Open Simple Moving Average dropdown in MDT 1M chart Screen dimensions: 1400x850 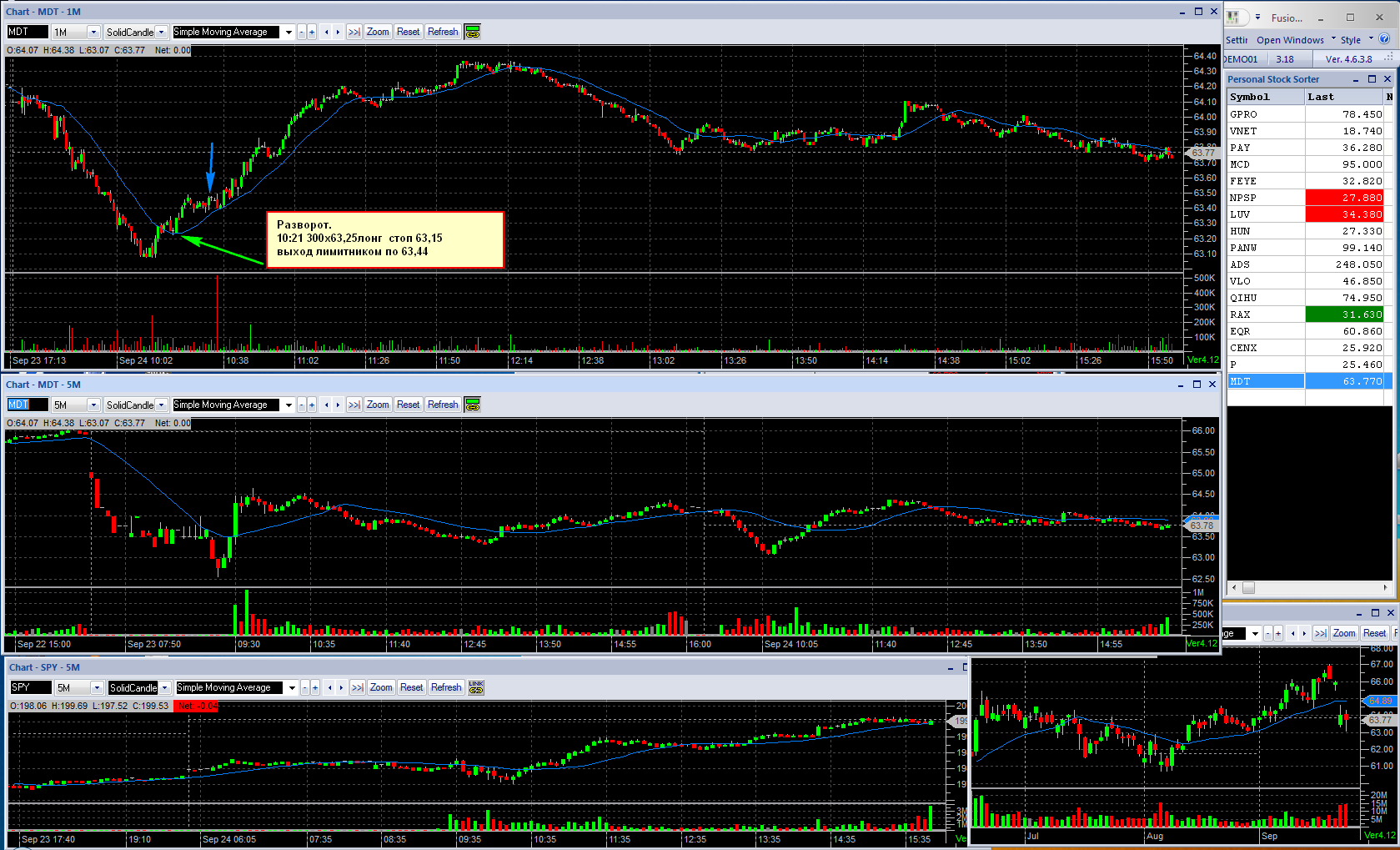click(289, 32)
